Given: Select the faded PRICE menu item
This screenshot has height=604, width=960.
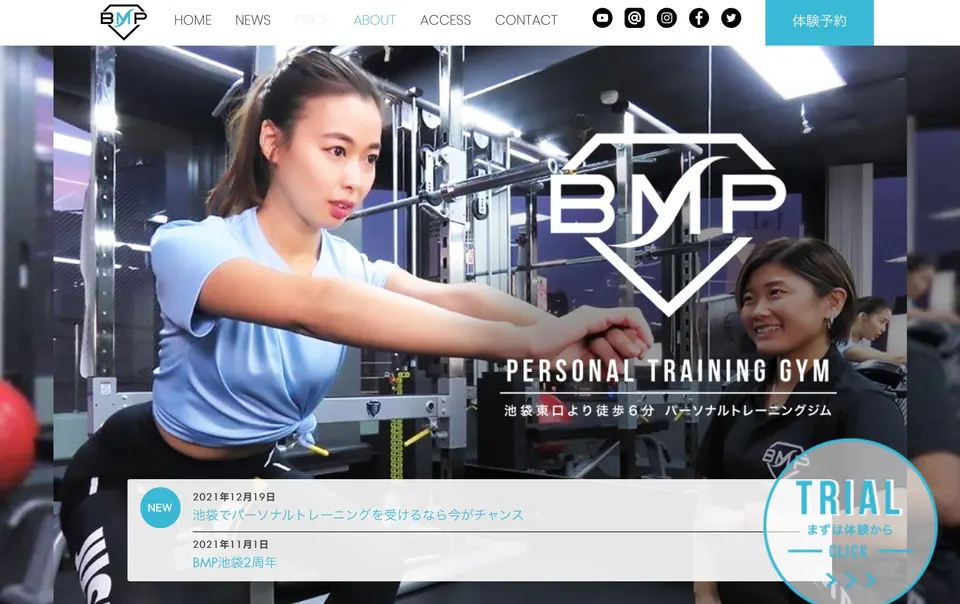Looking at the screenshot, I should pos(312,20).
